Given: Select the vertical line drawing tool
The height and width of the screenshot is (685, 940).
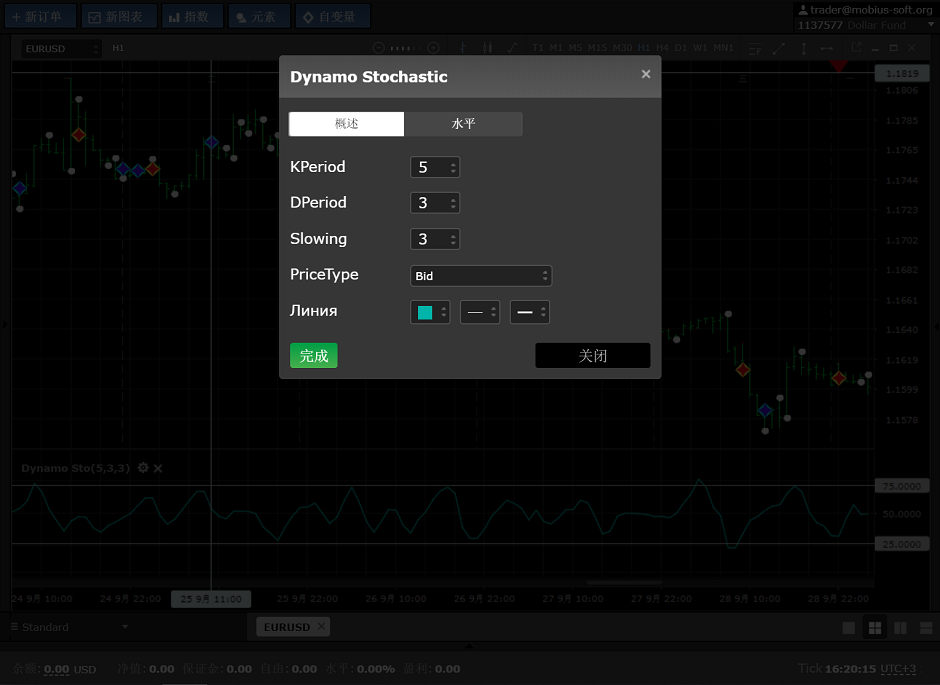Looking at the screenshot, I should (x=804, y=49).
